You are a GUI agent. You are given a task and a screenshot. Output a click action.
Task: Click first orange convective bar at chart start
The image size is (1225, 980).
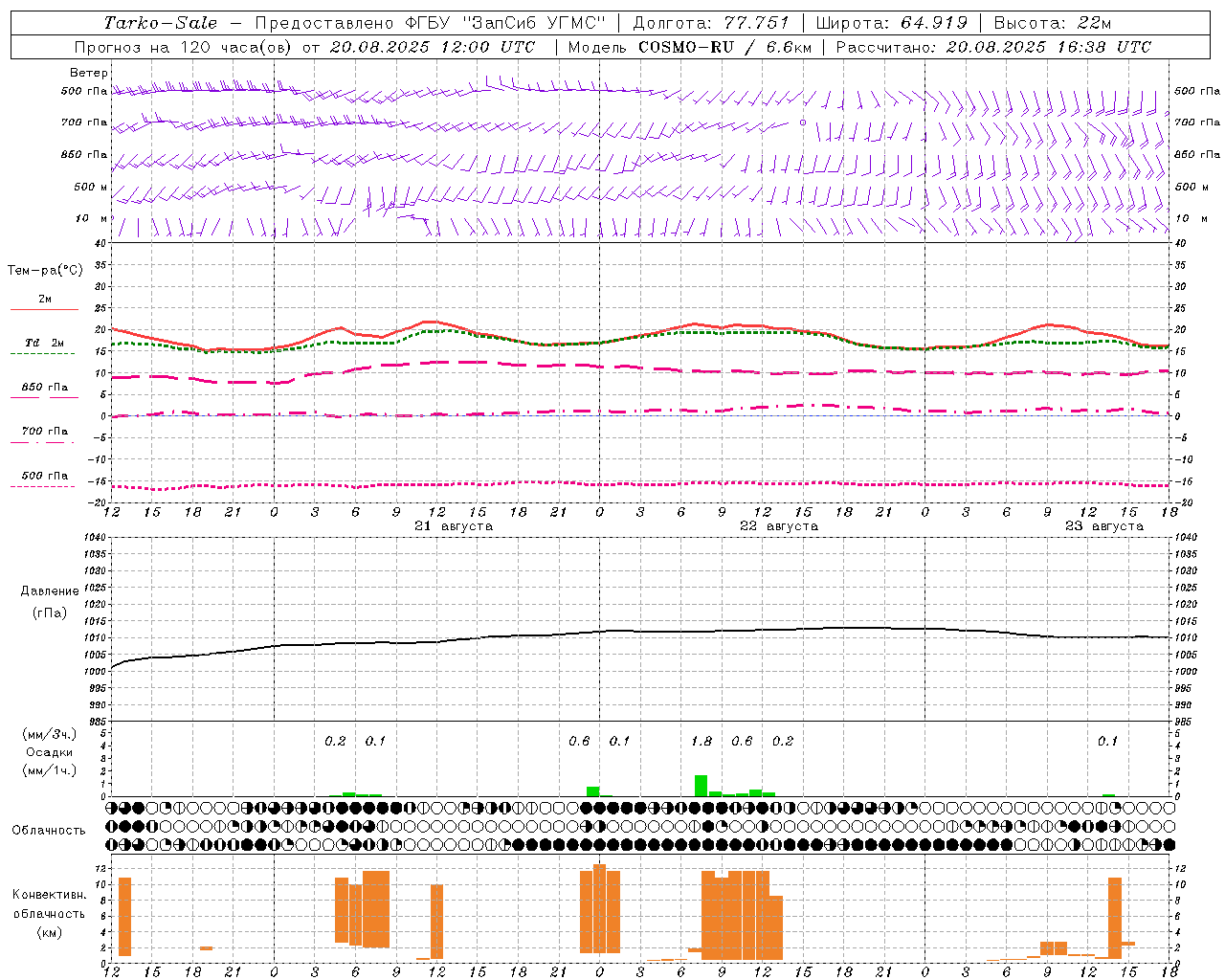(x=124, y=917)
